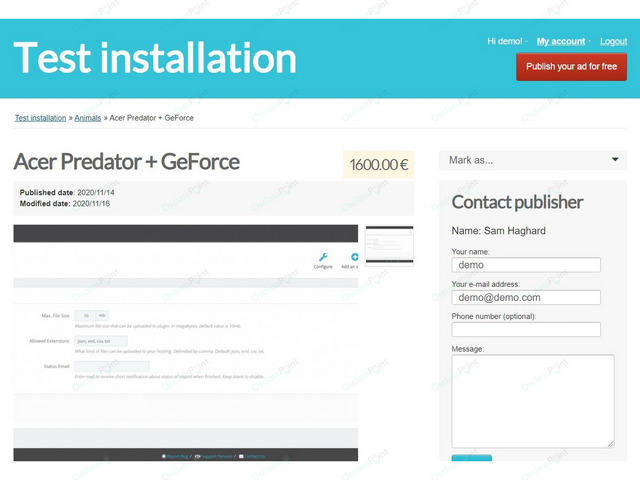This screenshot has width=640, height=480.
Task: Click the Contact publisher heading
Action: 517,202
